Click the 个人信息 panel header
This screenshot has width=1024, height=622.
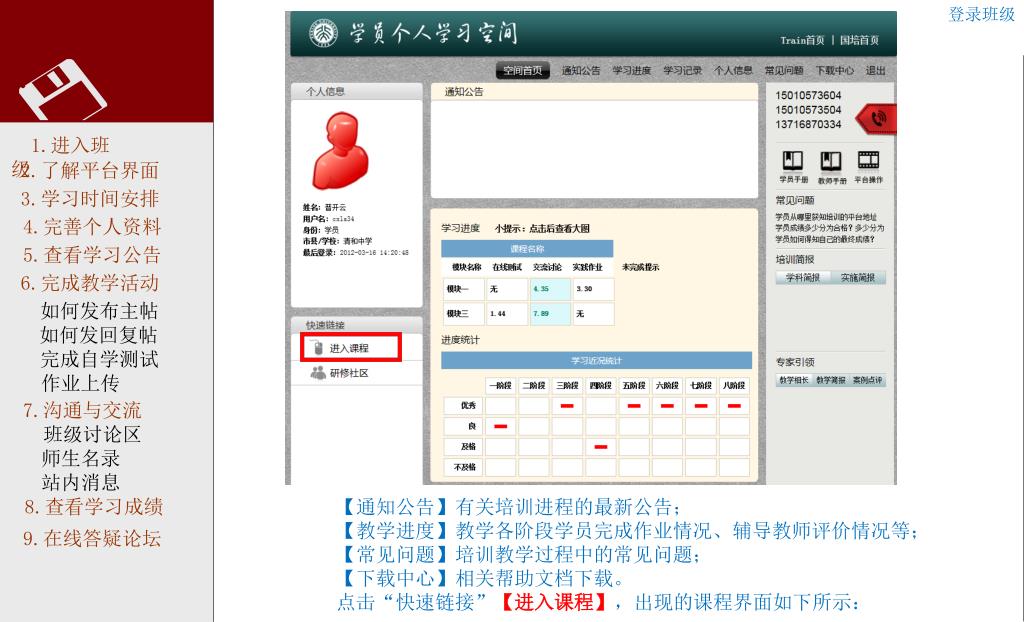(x=357, y=91)
